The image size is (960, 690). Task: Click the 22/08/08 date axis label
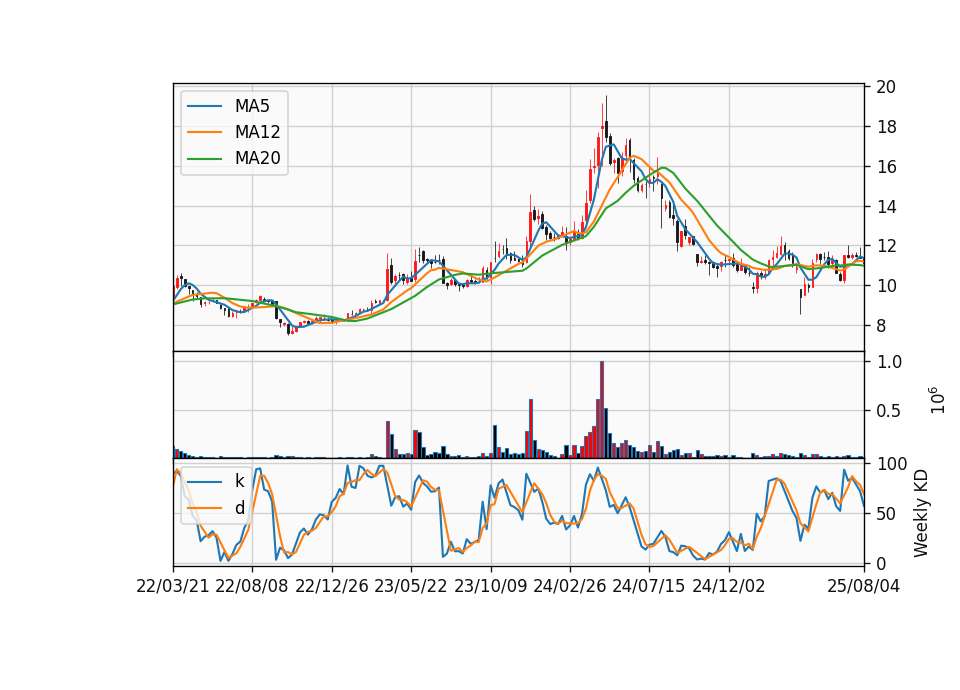click(252, 586)
